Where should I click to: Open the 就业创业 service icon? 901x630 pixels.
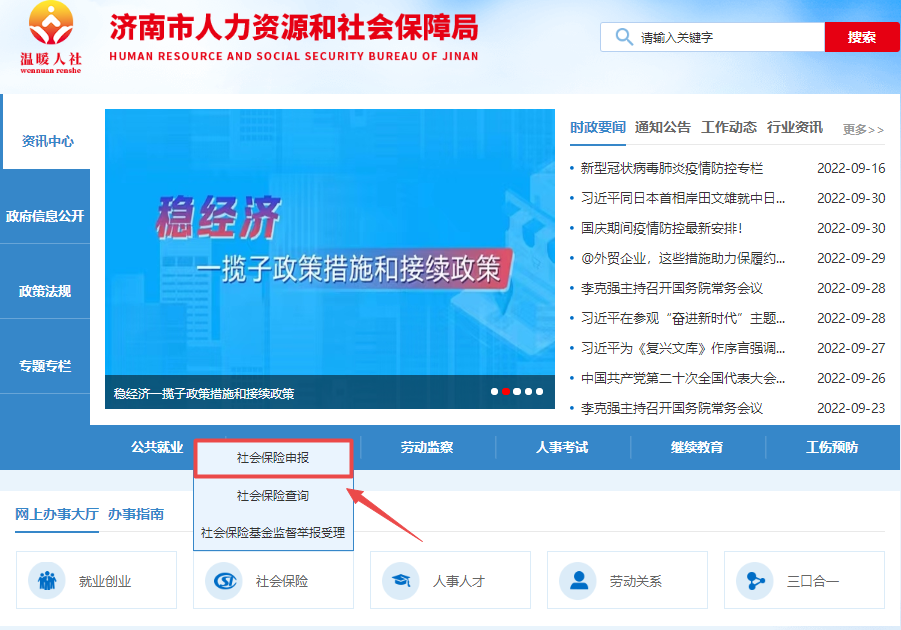pos(46,580)
